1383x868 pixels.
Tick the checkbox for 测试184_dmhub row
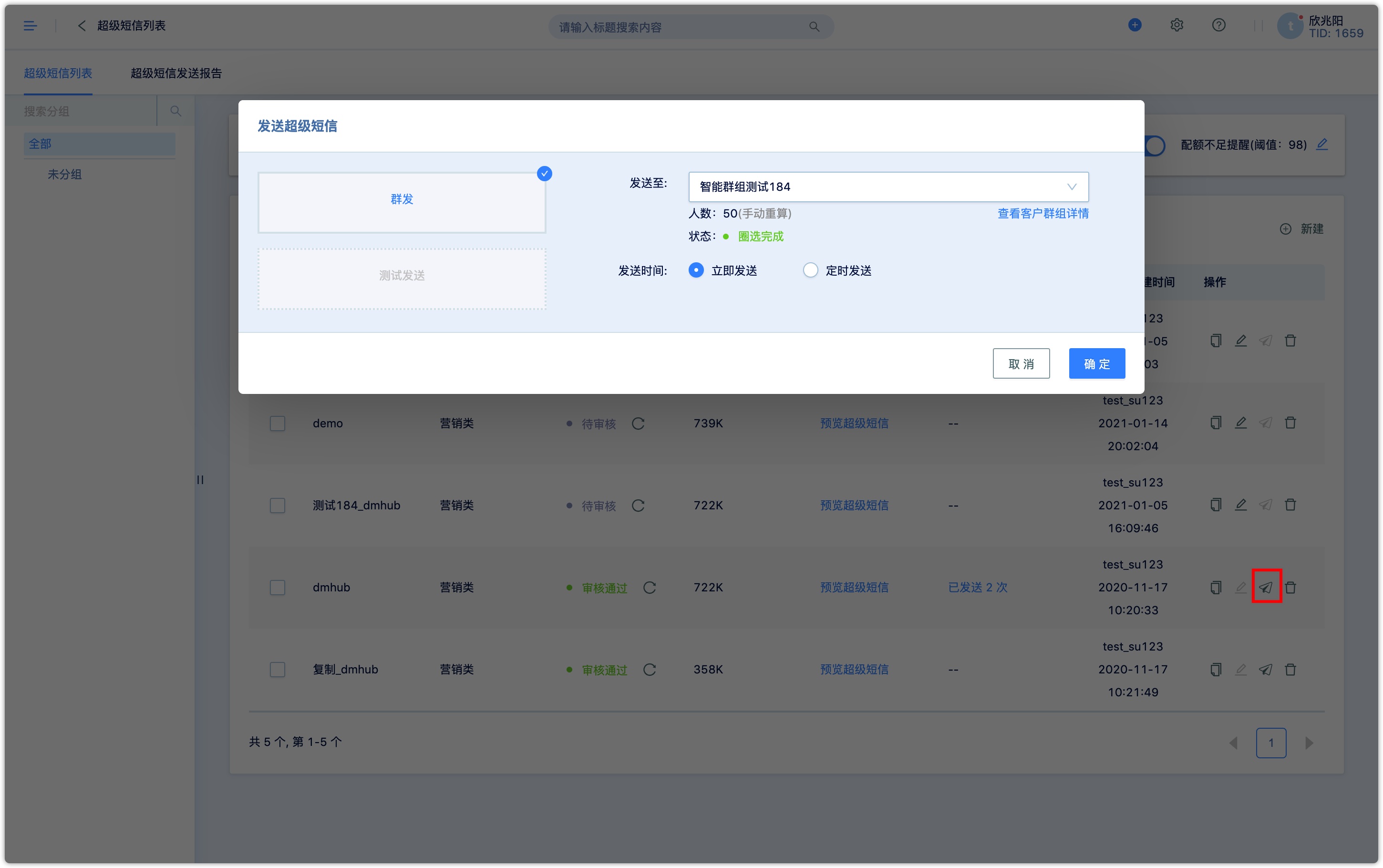pyautogui.click(x=278, y=506)
